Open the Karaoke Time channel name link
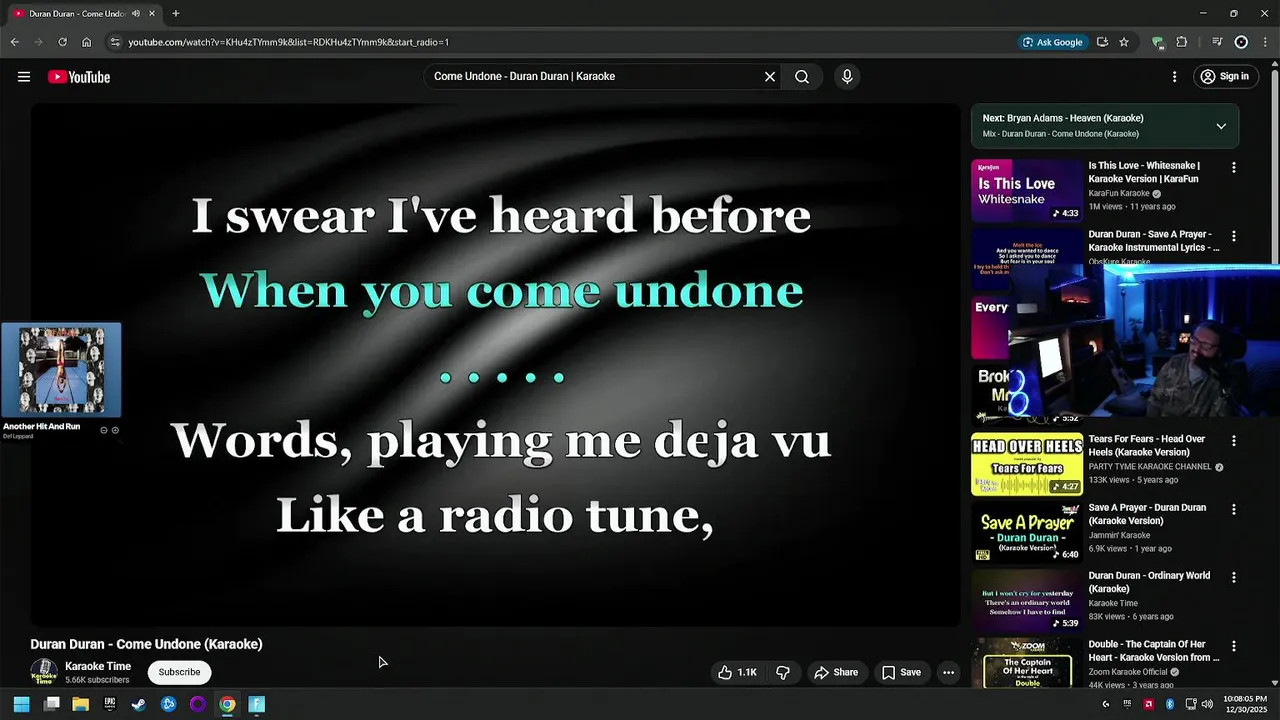1280x720 pixels. coord(98,666)
